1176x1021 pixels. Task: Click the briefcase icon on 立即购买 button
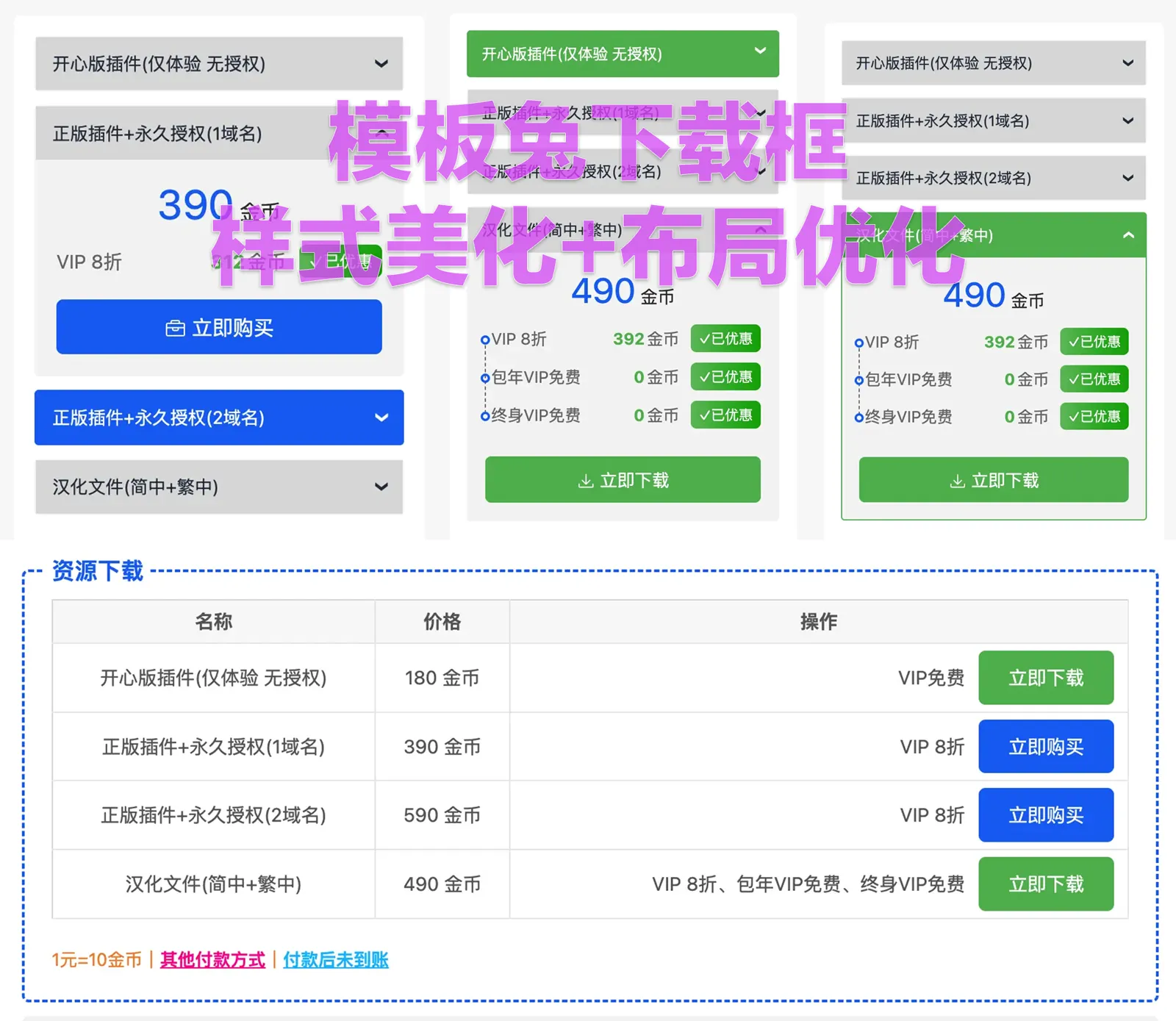click(174, 328)
